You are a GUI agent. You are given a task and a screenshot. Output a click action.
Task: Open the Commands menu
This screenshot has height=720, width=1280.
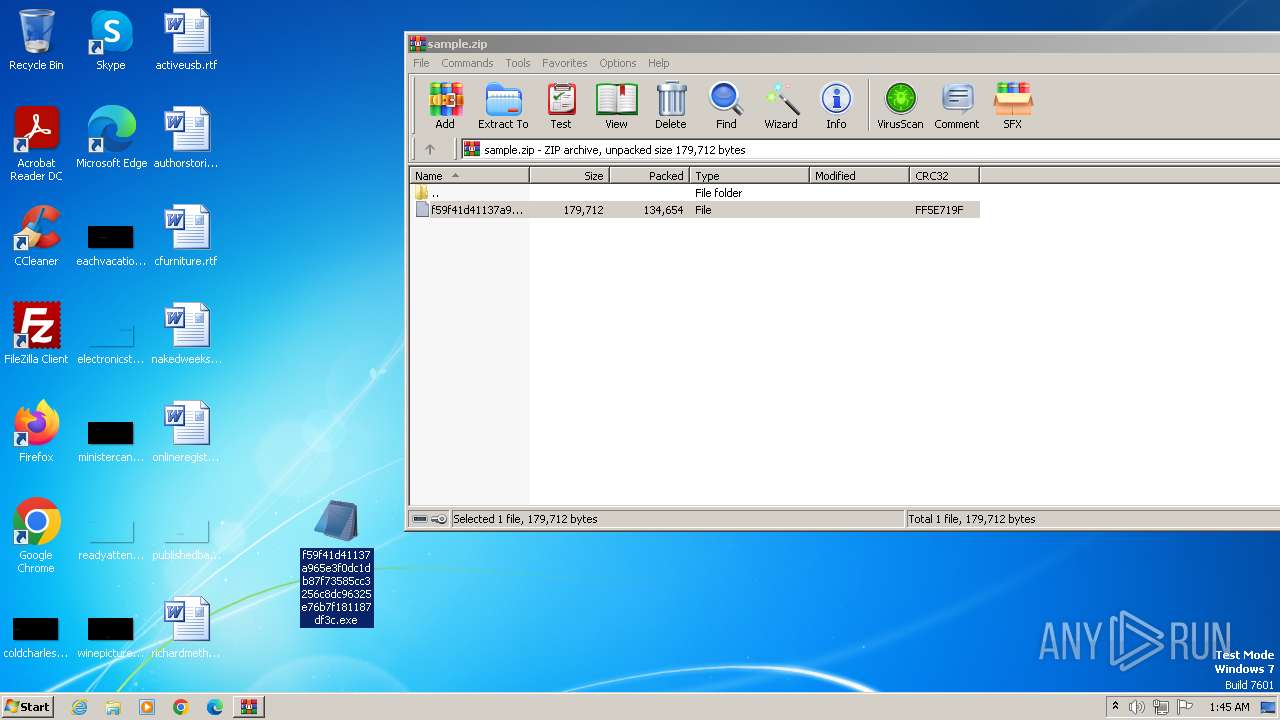467,63
